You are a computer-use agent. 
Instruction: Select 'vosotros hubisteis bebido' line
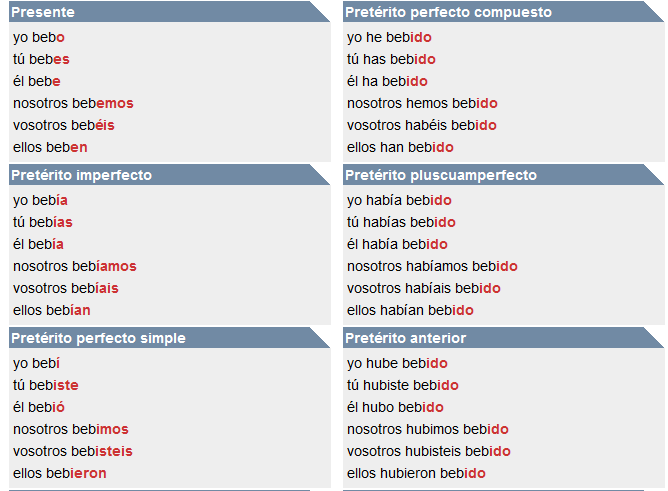point(429,451)
